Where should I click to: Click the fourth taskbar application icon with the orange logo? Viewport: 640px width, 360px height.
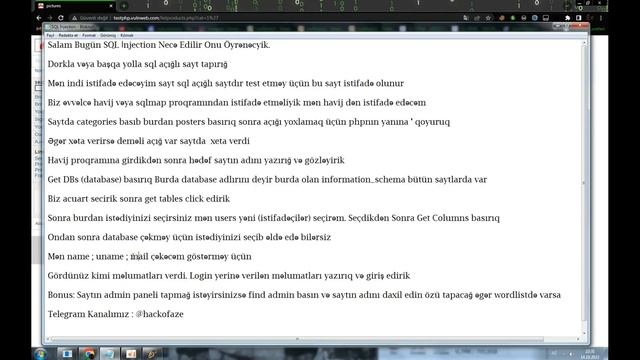[x=131, y=354]
